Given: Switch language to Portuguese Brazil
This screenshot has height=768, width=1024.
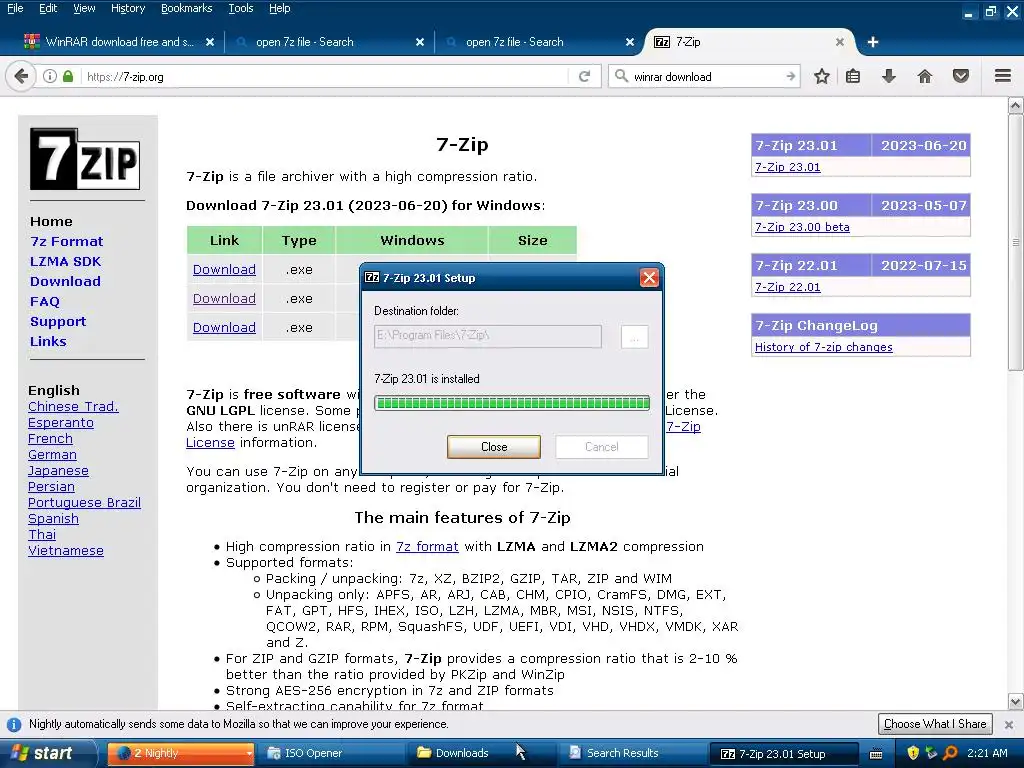Looking at the screenshot, I should pos(84,503).
